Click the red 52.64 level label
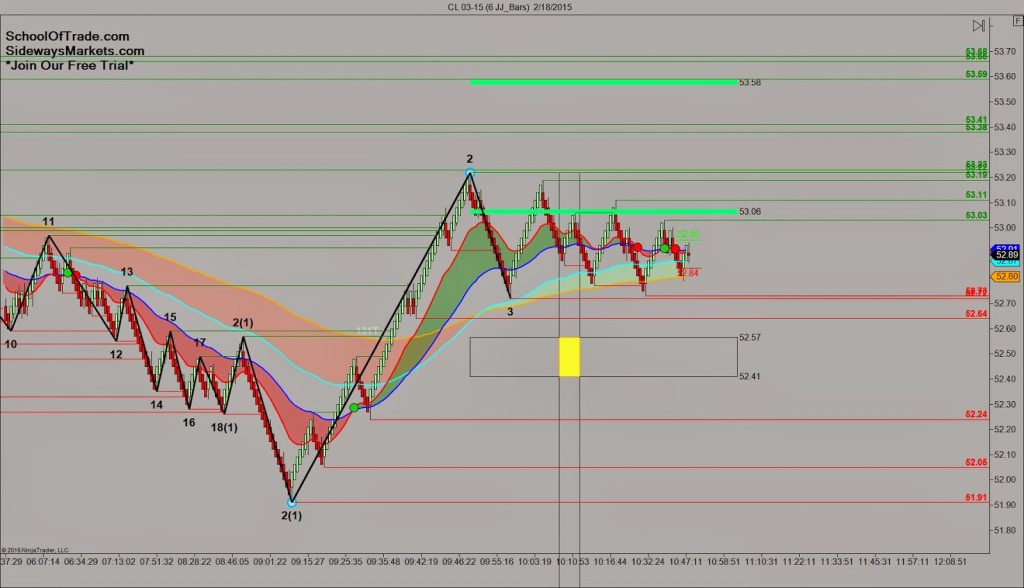 pos(976,314)
